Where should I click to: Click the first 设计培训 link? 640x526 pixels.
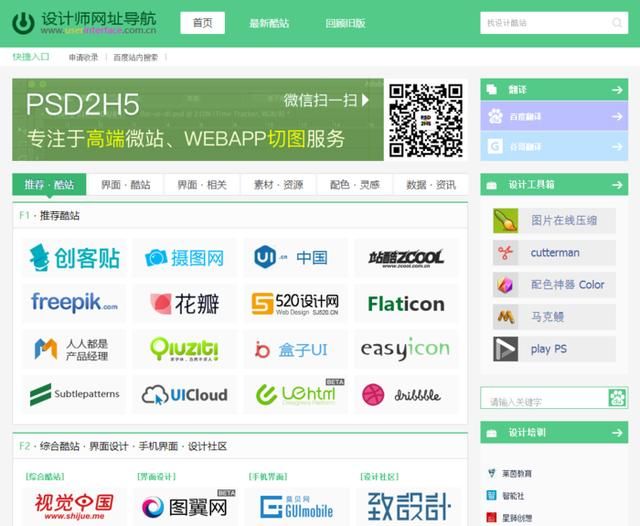pyautogui.click(x=517, y=474)
